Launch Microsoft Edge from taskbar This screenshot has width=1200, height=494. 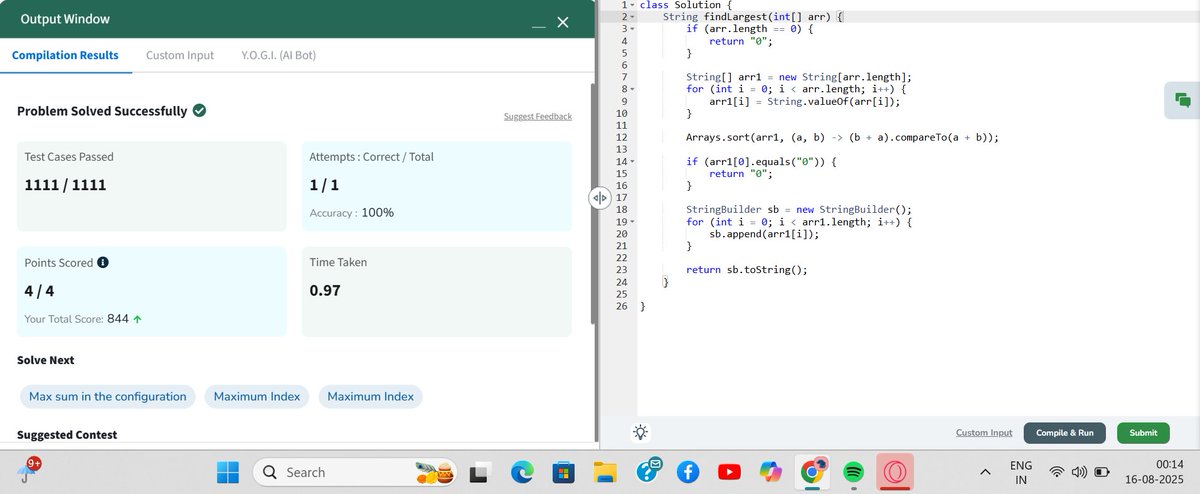(x=522, y=472)
